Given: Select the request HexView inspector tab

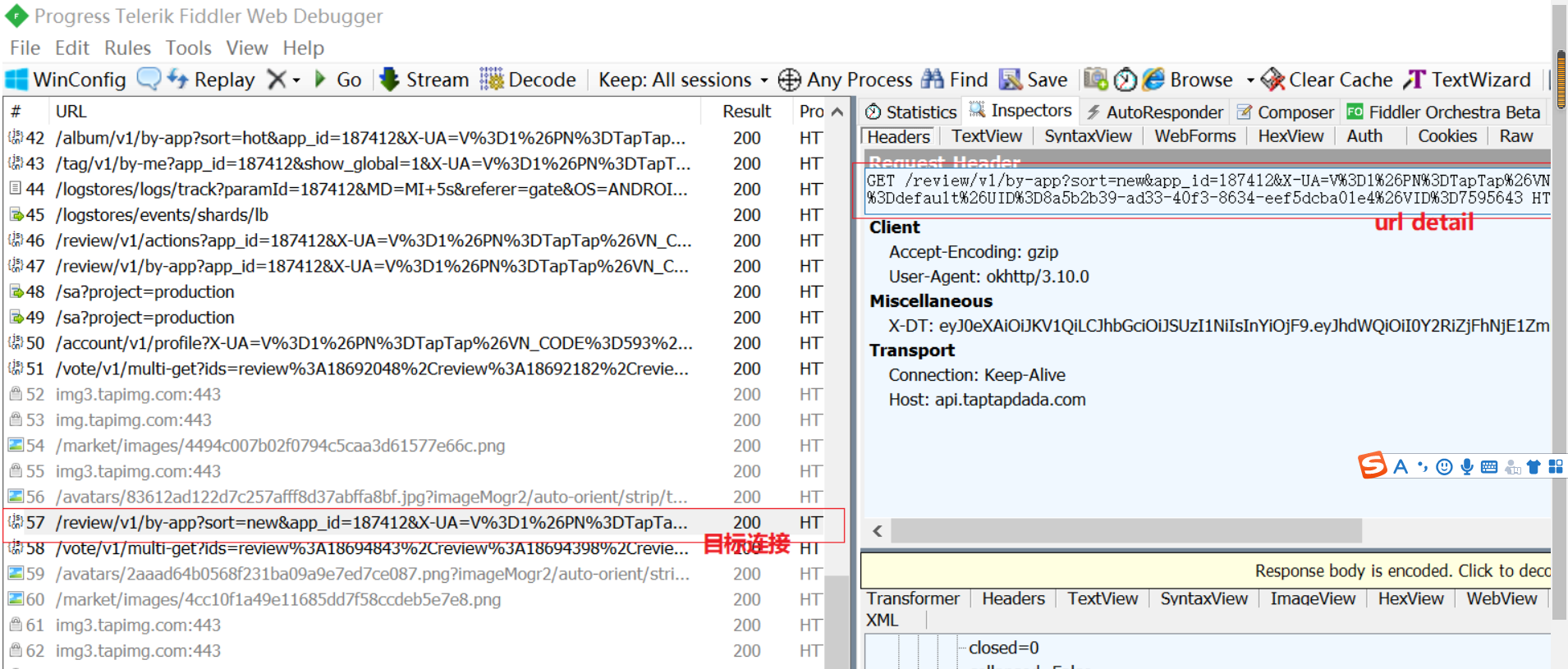Looking at the screenshot, I should (1291, 136).
